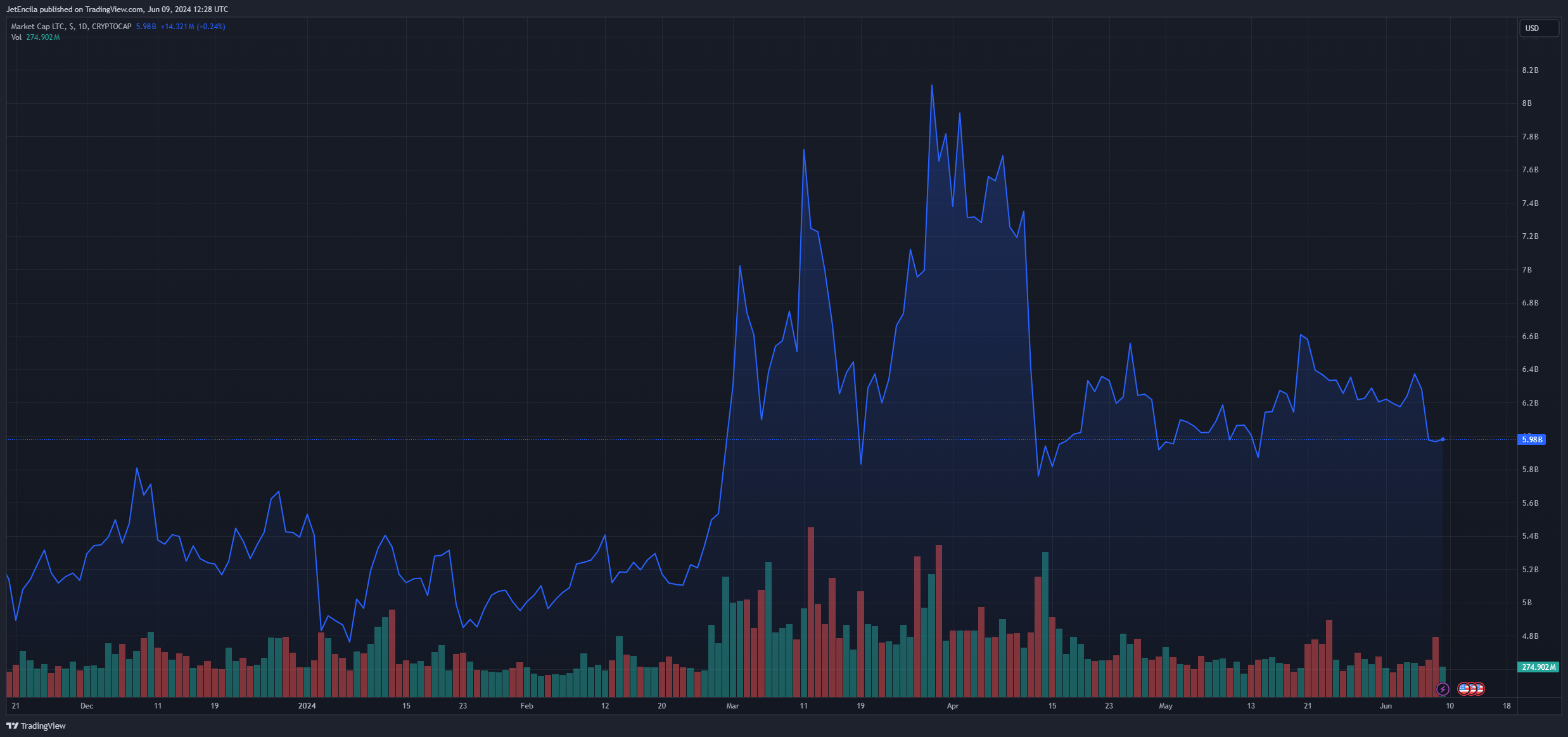
Task: Click the 7.2B price axis label
Action: (x=1530, y=236)
